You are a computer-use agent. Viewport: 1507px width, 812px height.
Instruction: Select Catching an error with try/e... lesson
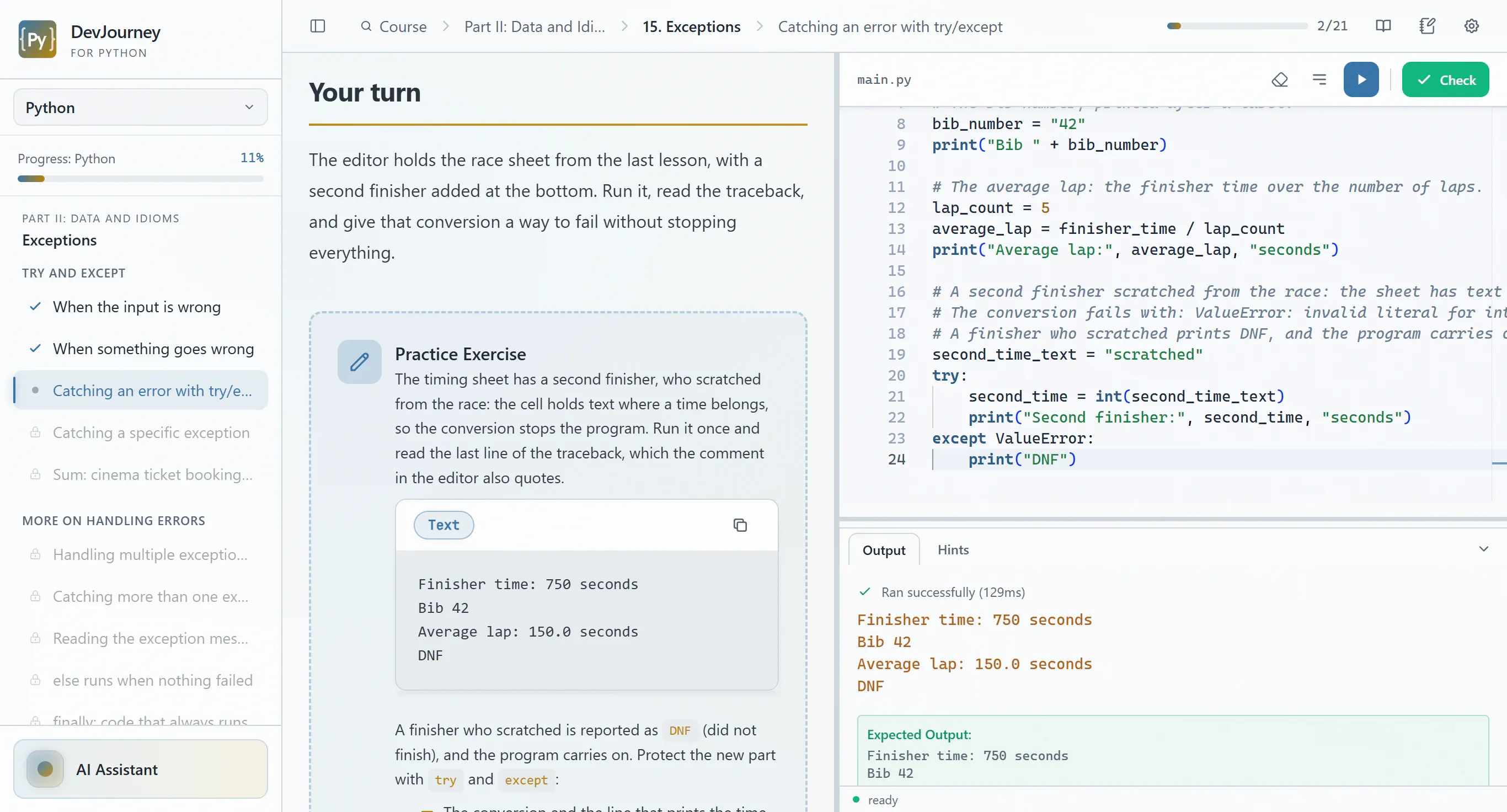[141, 390]
